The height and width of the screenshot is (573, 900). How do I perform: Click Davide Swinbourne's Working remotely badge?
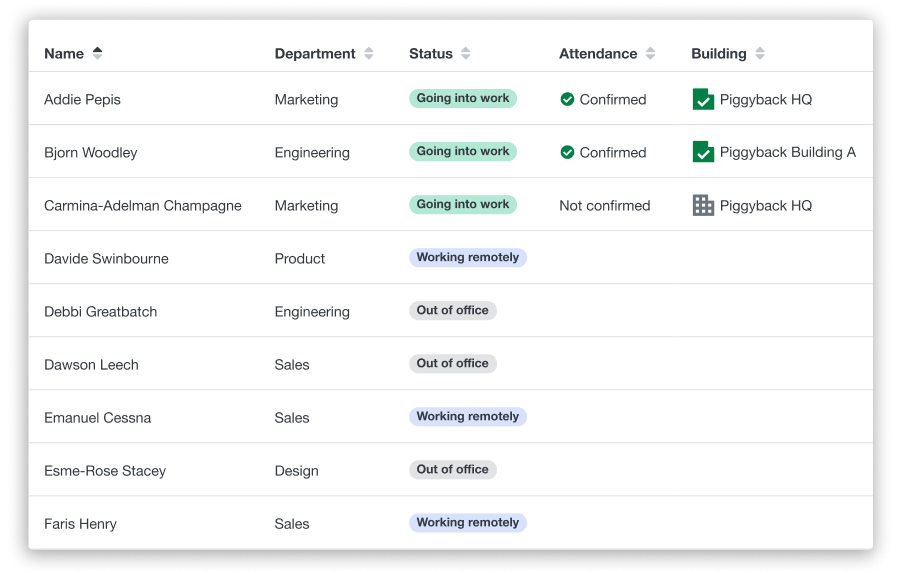pos(468,257)
